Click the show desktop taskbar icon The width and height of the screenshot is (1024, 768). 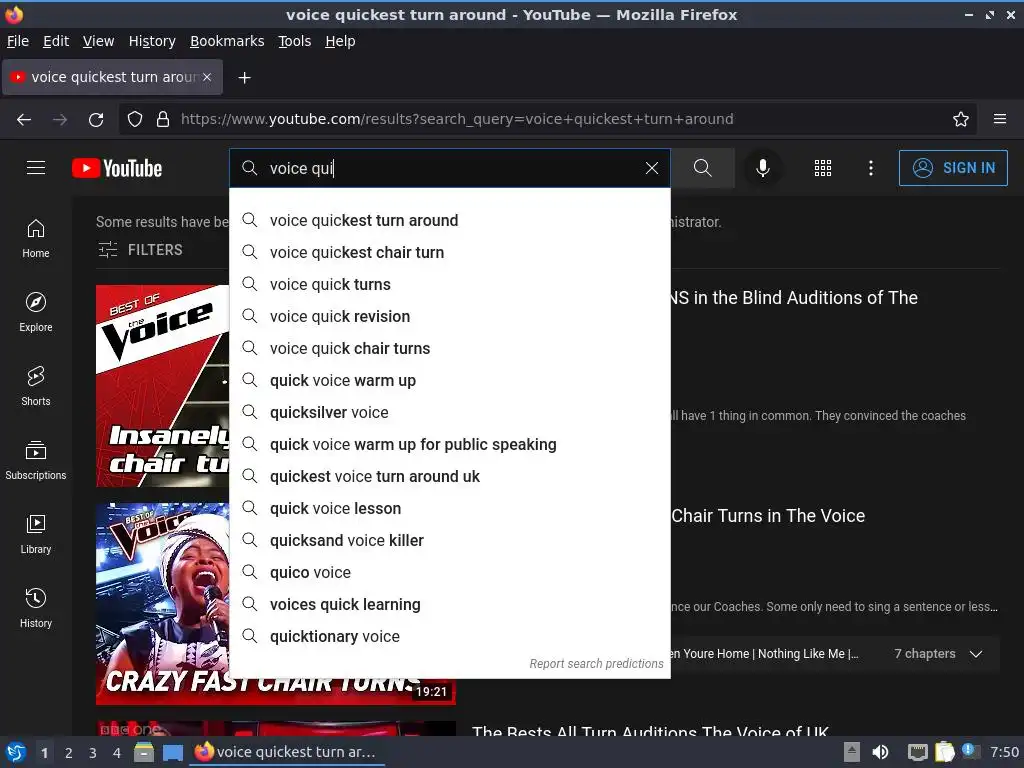click(172, 752)
